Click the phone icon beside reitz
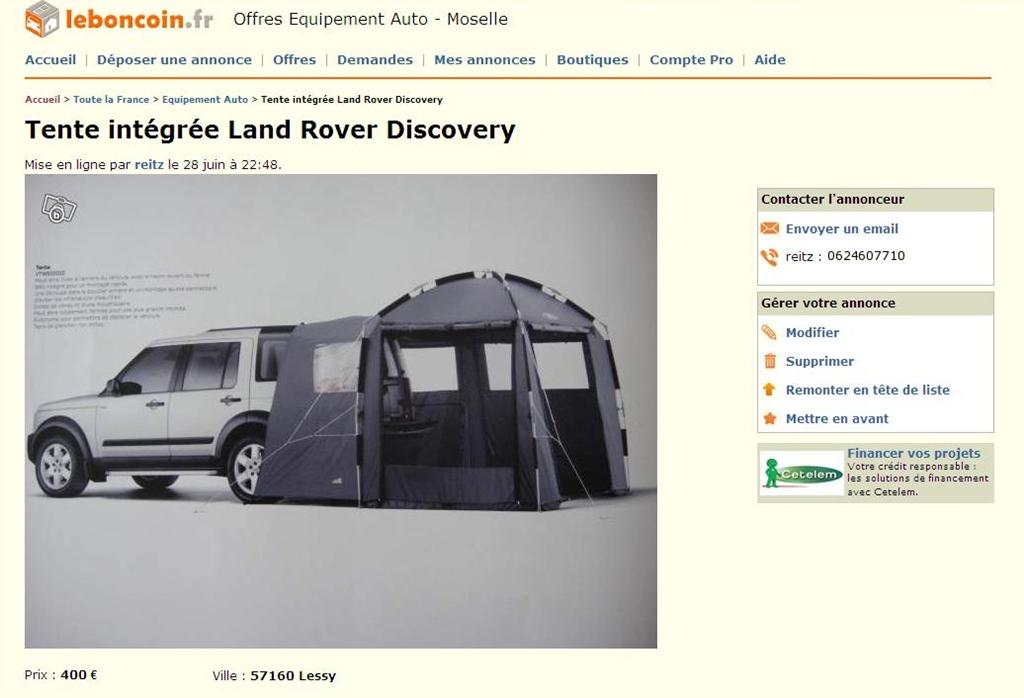 (x=770, y=257)
